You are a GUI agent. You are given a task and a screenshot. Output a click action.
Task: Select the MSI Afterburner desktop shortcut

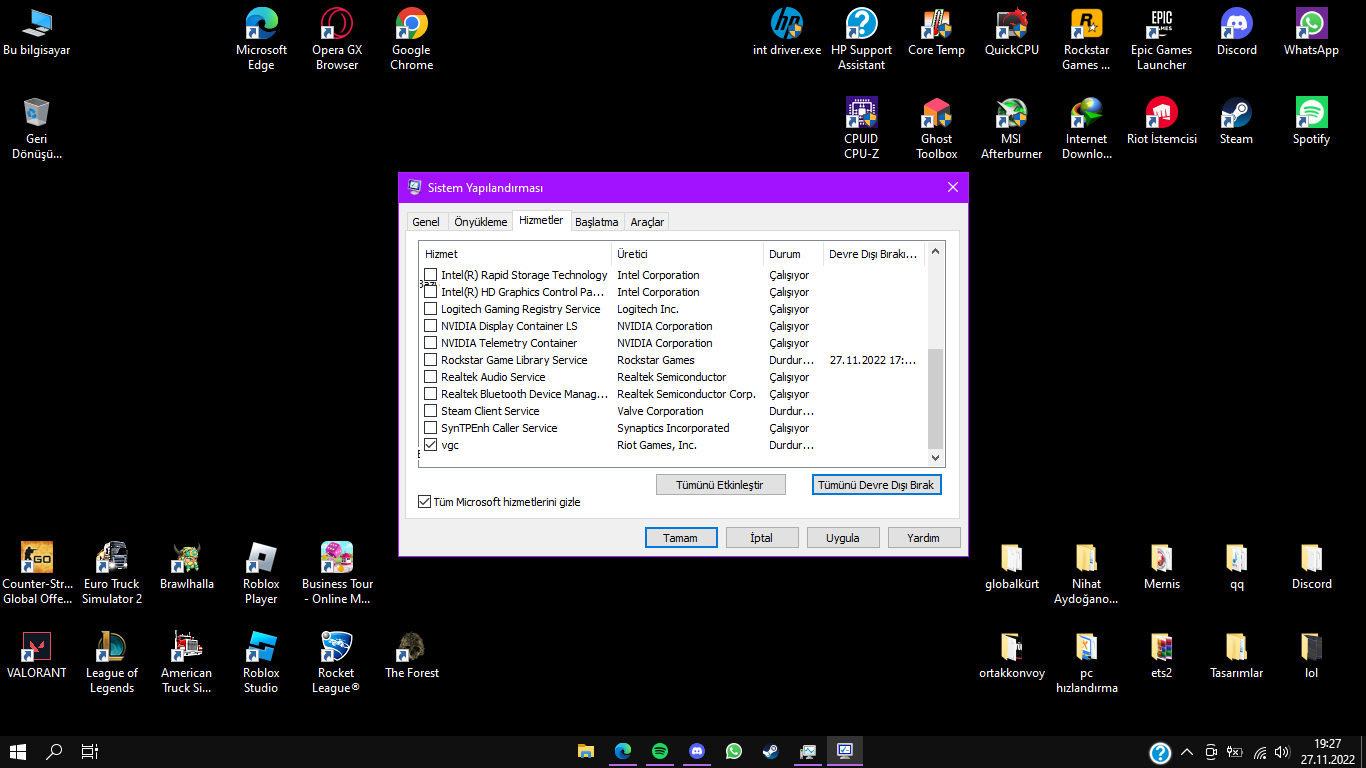(1011, 128)
